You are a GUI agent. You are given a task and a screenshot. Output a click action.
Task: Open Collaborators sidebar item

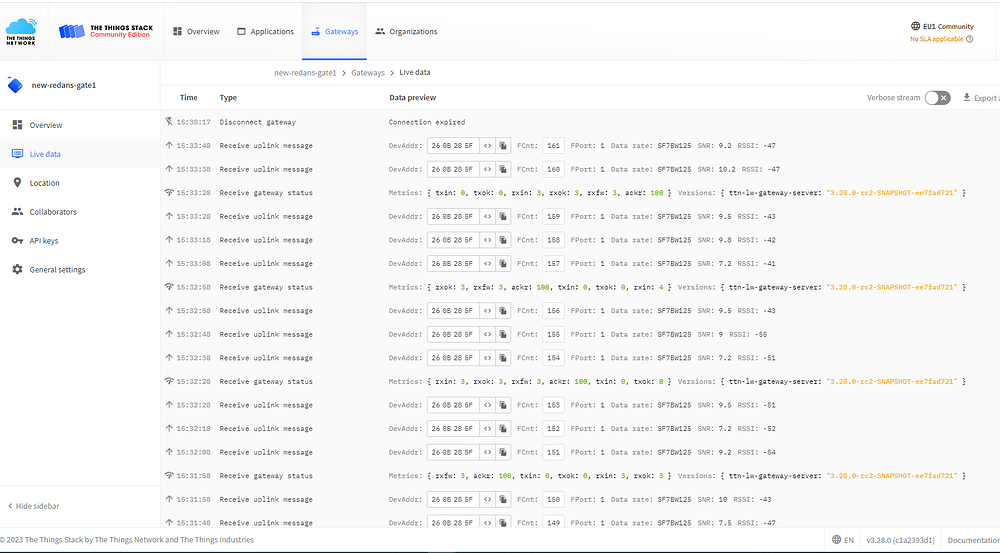80,212
